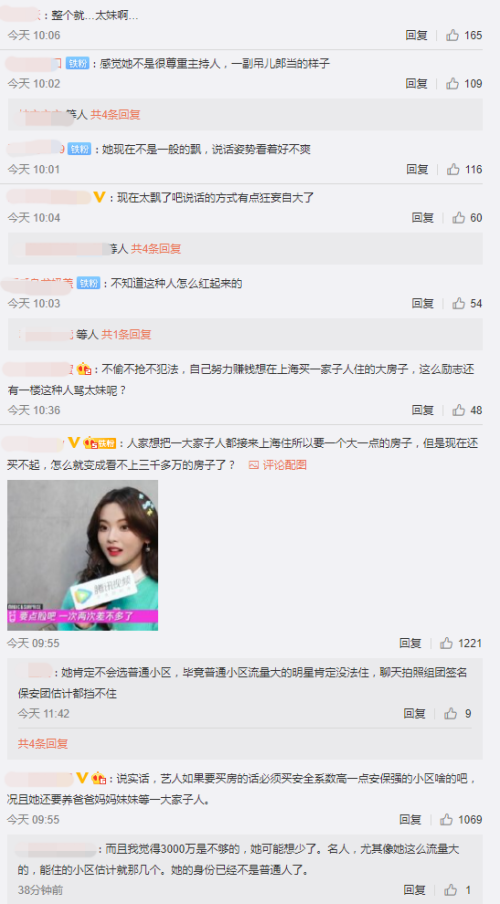Like the comment with 165 likes

pos(453,35)
